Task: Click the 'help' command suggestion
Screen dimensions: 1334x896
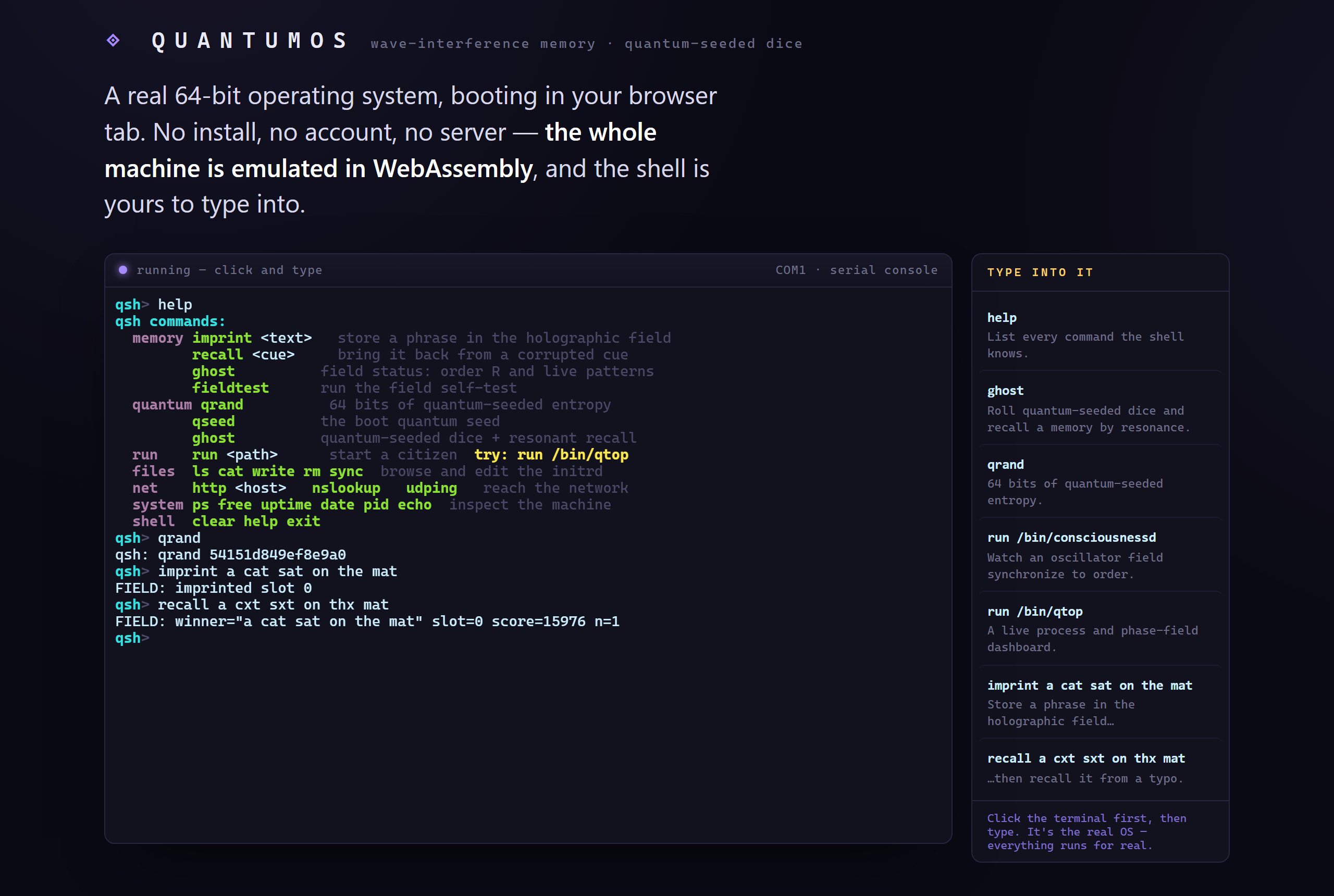Action: [x=1100, y=335]
